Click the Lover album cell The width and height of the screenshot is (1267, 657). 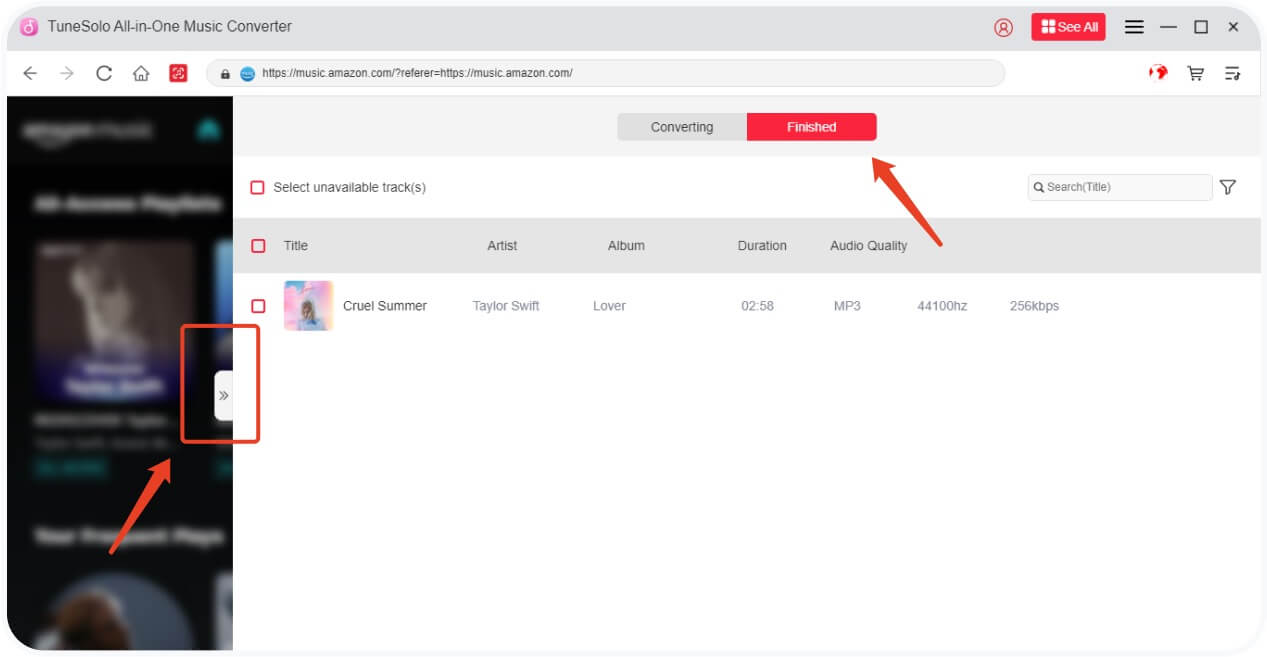(609, 306)
